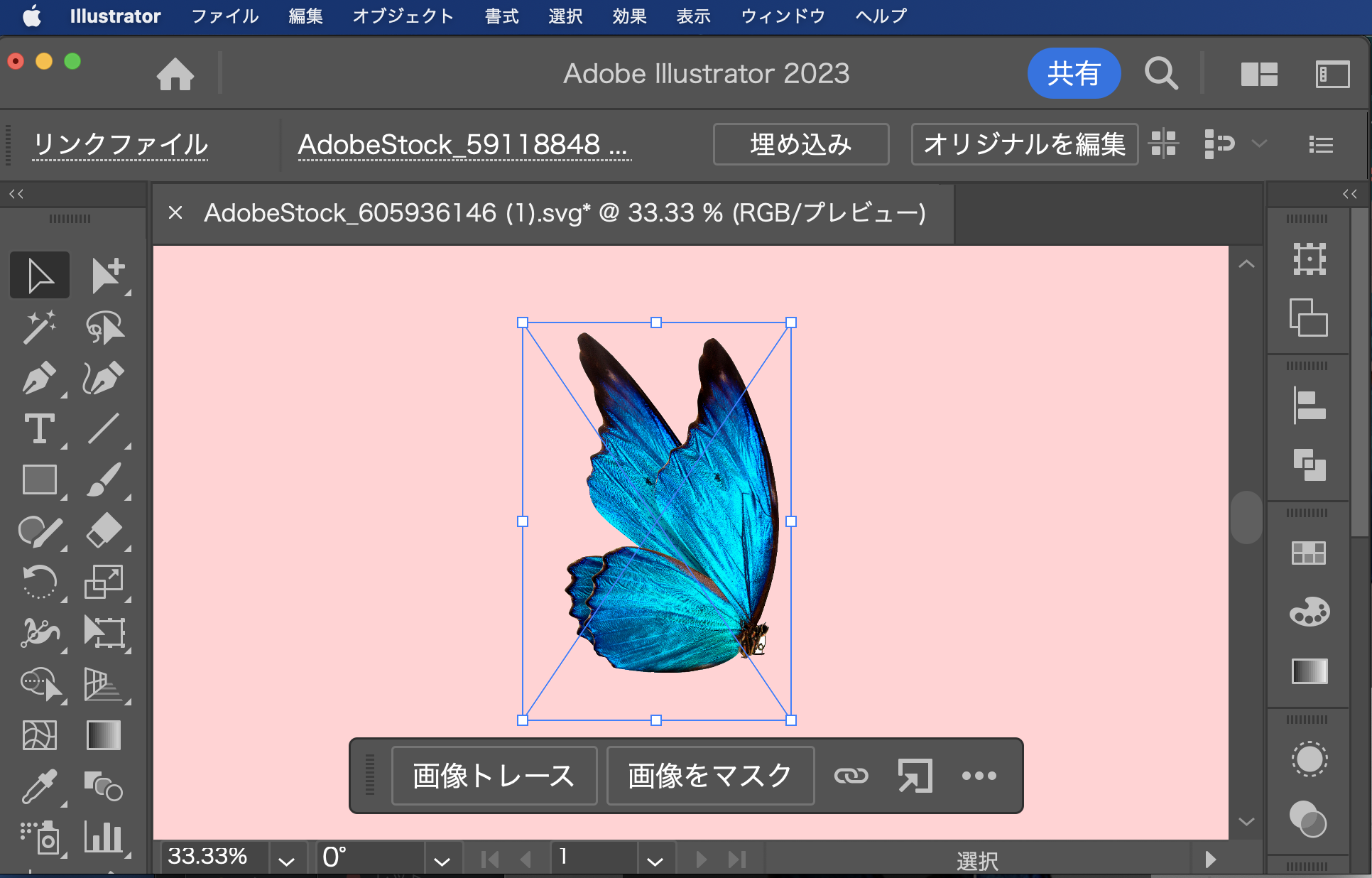This screenshot has width=1372, height=878.
Task: Open the Color panel with palette icon
Action: coord(1309,612)
